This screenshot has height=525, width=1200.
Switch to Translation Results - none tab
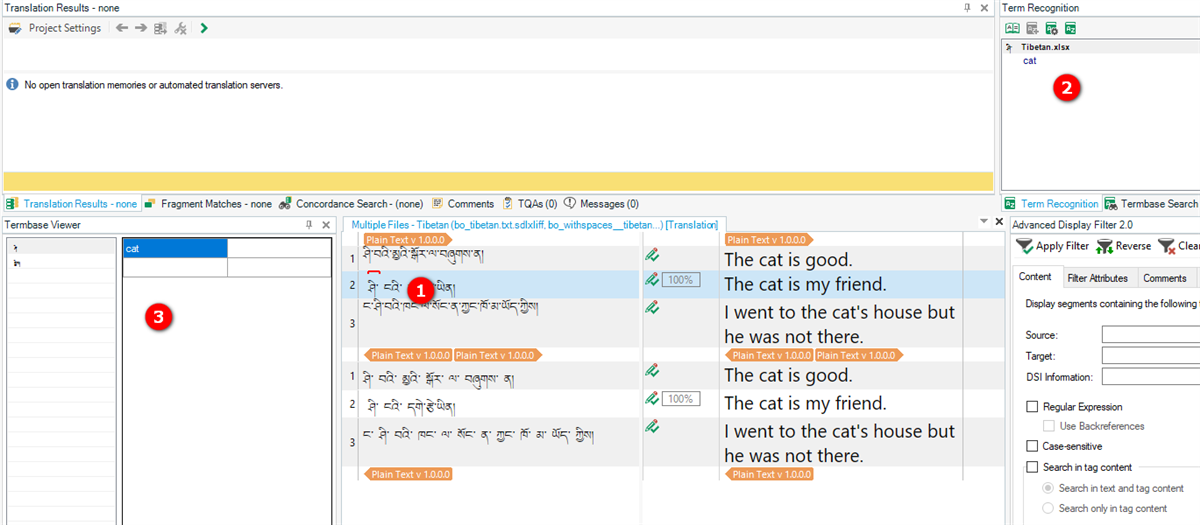(x=72, y=204)
